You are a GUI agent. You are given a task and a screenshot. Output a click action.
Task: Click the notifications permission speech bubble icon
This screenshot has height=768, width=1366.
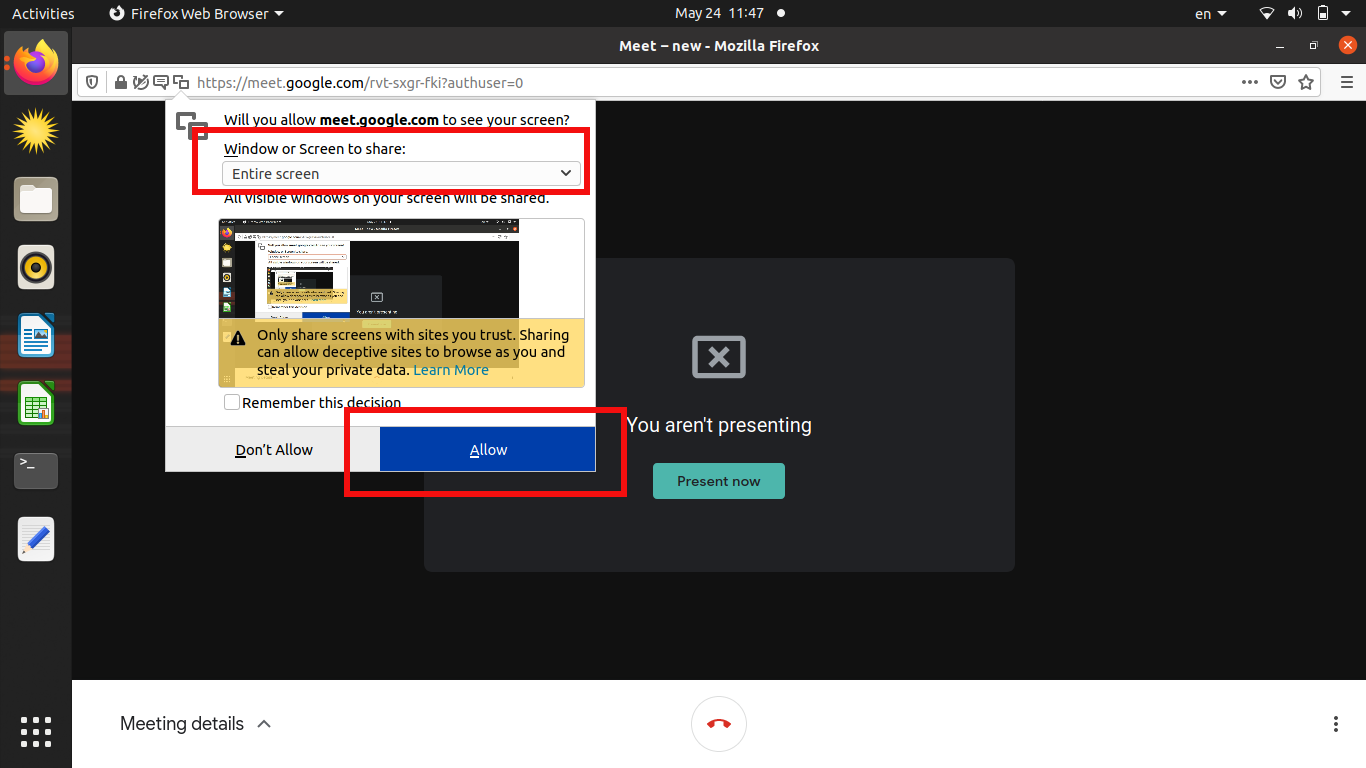point(160,82)
